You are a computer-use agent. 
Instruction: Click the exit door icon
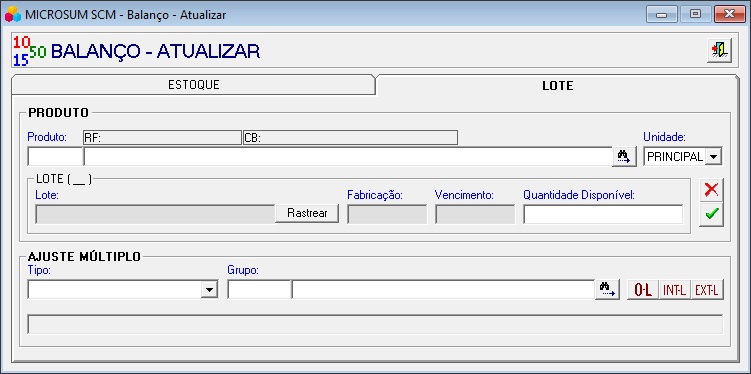click(719, 50)
